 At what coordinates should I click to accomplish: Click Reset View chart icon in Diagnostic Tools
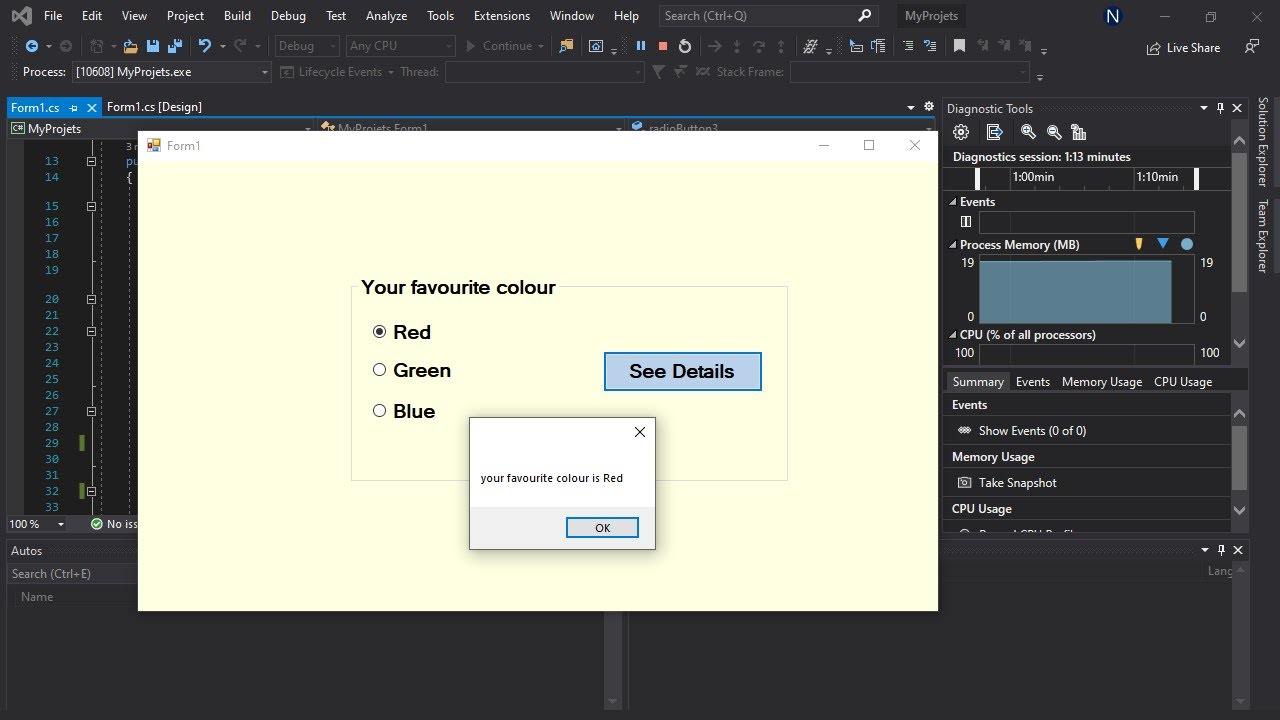1078,132
